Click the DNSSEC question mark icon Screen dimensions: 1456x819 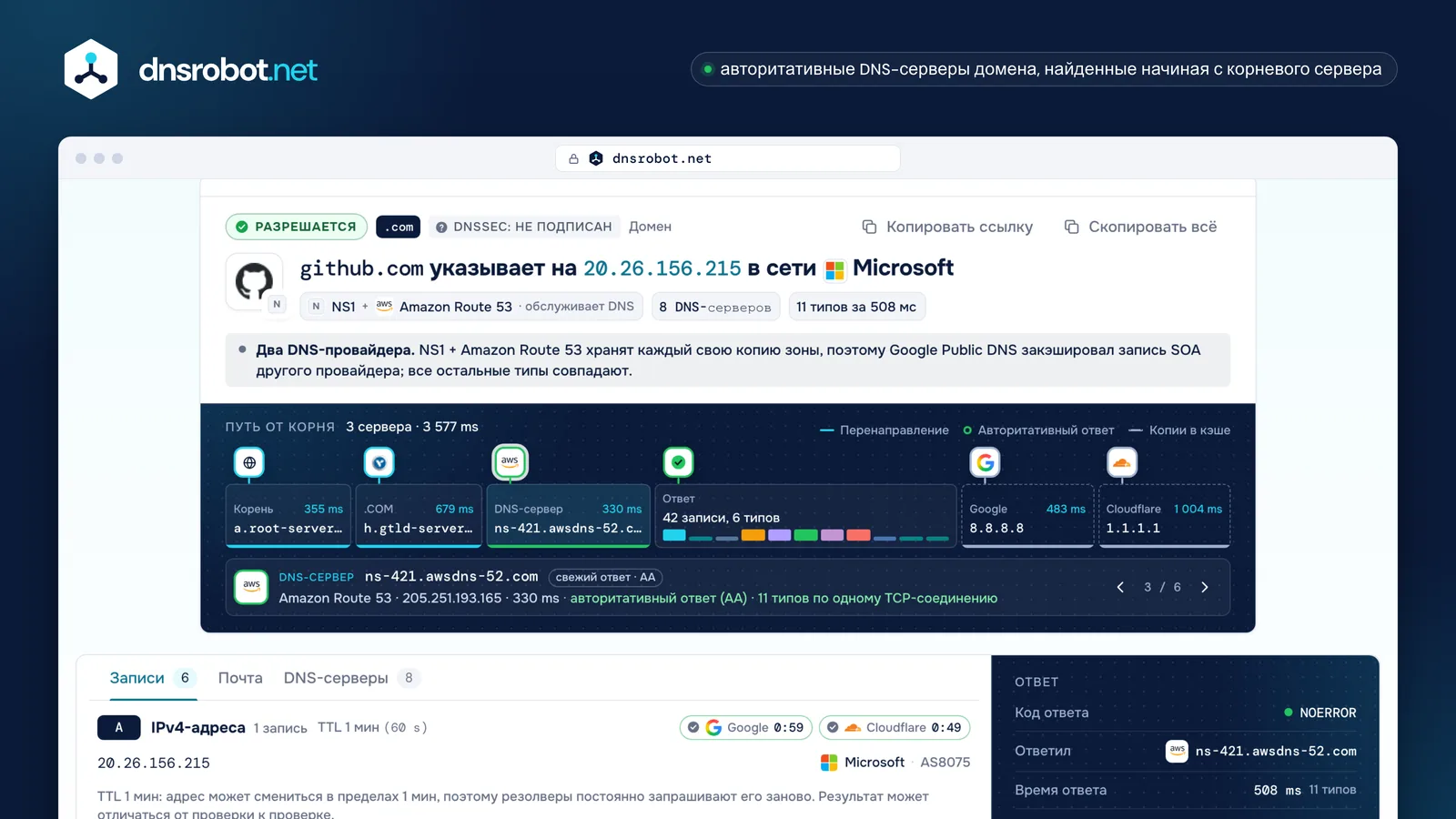pyautogui.click(x=441, y=227)
